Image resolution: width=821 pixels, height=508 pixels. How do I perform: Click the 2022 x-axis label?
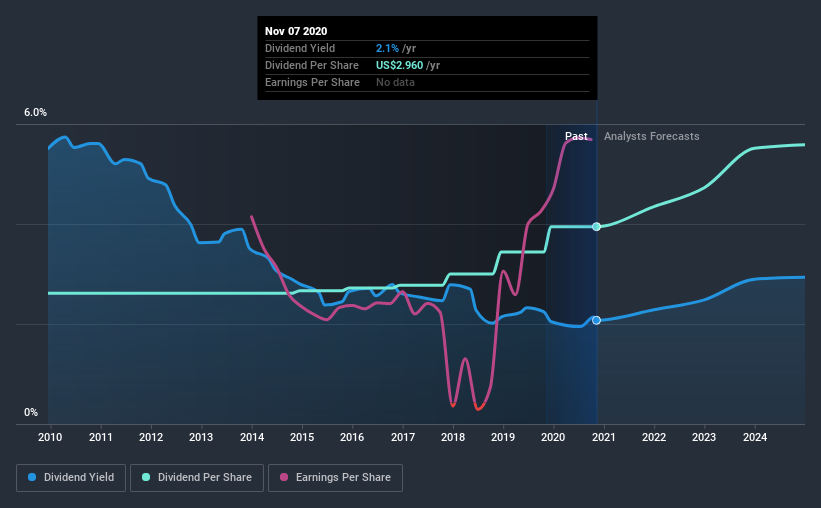coord(654,437)
